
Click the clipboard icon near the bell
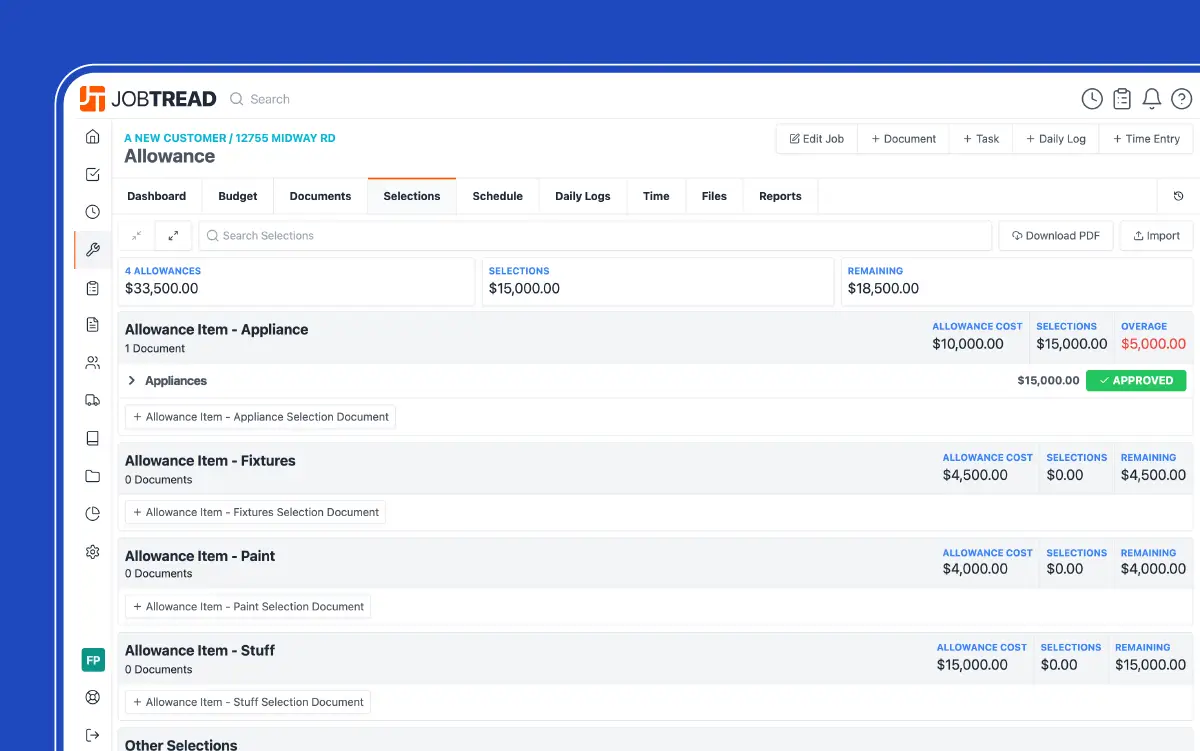[1121, 98]
